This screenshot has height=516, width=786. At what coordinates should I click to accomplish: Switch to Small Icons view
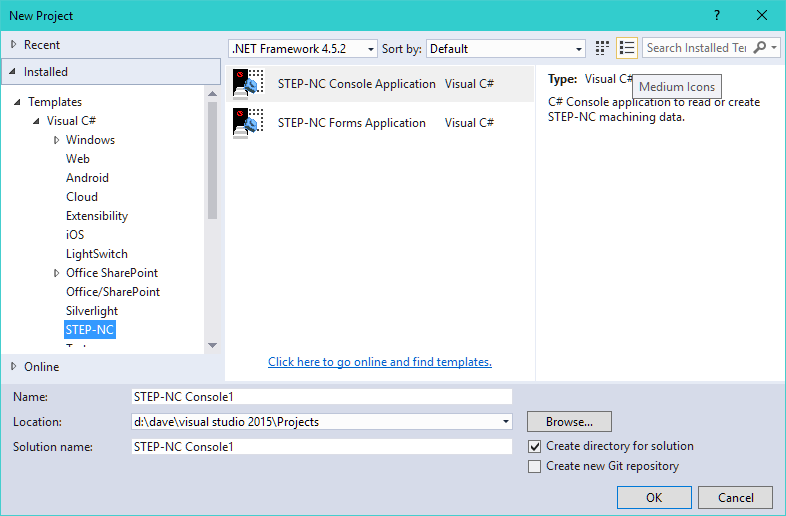click(x=602, y=48)
